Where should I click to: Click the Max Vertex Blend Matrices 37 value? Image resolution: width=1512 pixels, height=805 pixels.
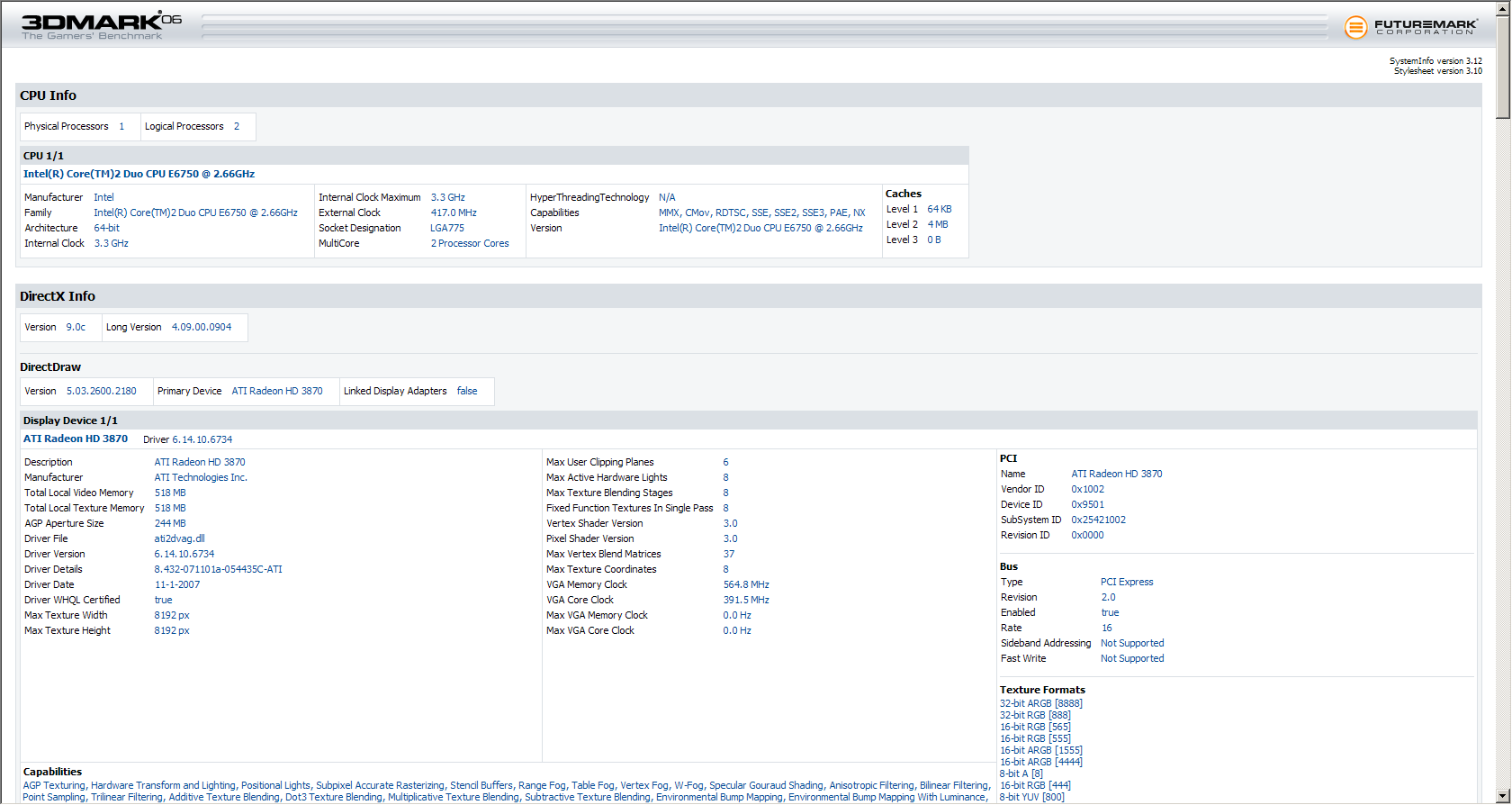tap(728, 554)
